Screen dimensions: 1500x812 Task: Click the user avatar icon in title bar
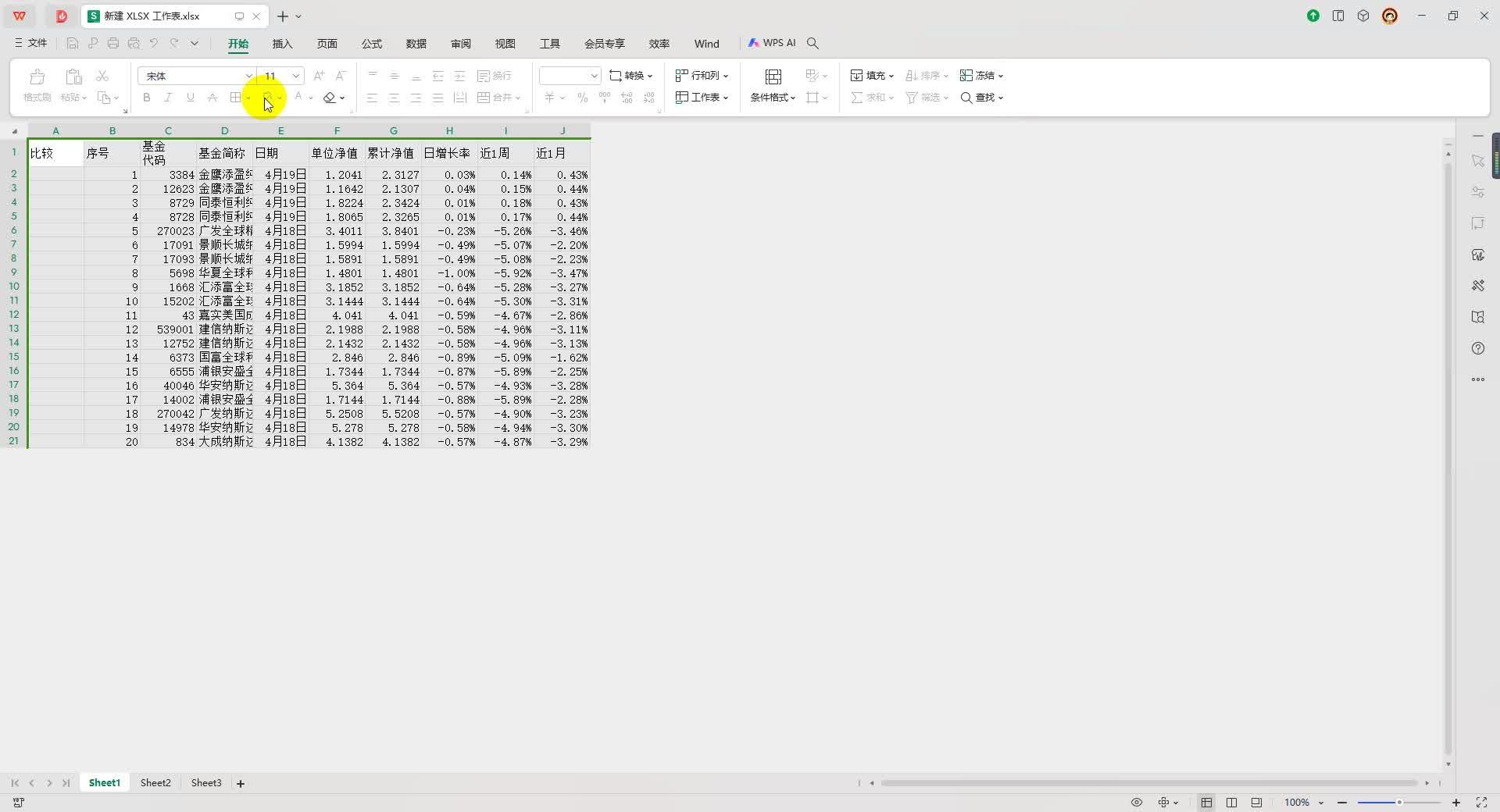pyautogui.click(x=1390, y=16)
